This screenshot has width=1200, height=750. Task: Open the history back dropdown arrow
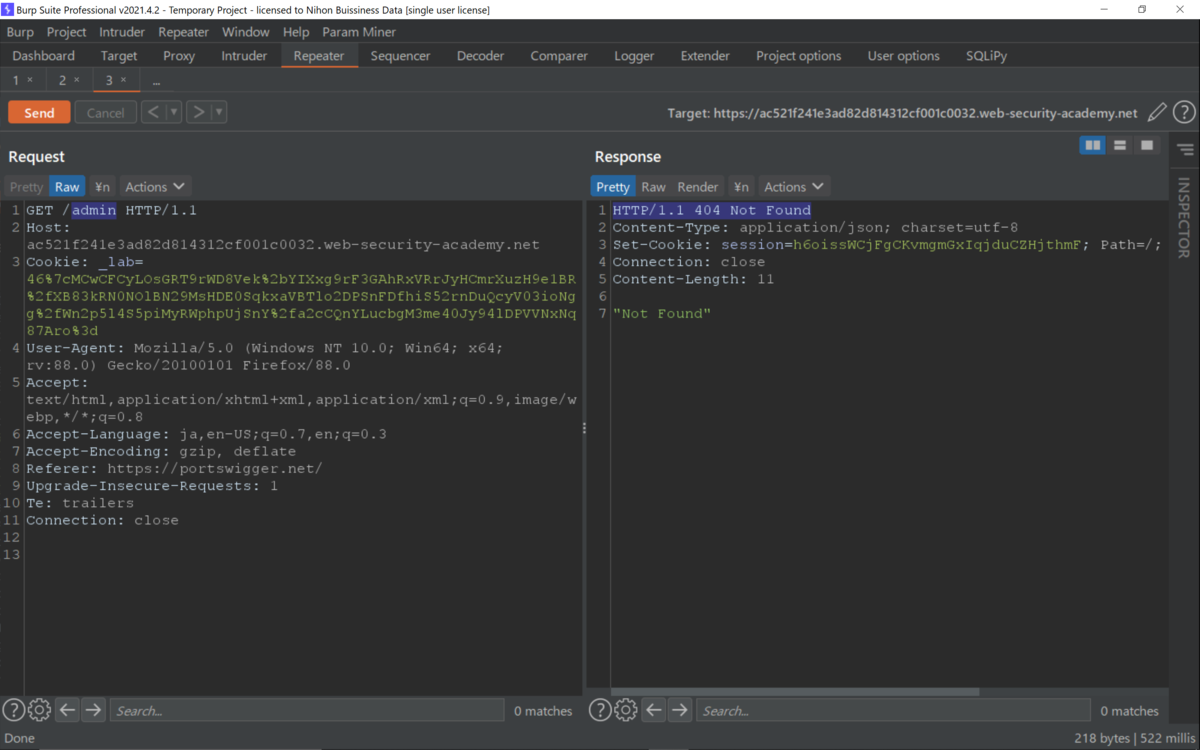[x=173, y=112]
